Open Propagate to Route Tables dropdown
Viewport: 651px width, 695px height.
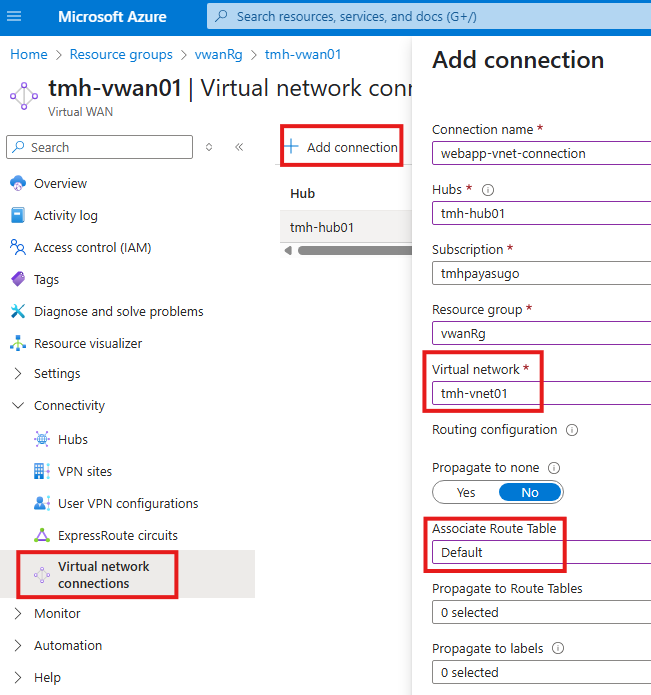(x=542, y=612)
